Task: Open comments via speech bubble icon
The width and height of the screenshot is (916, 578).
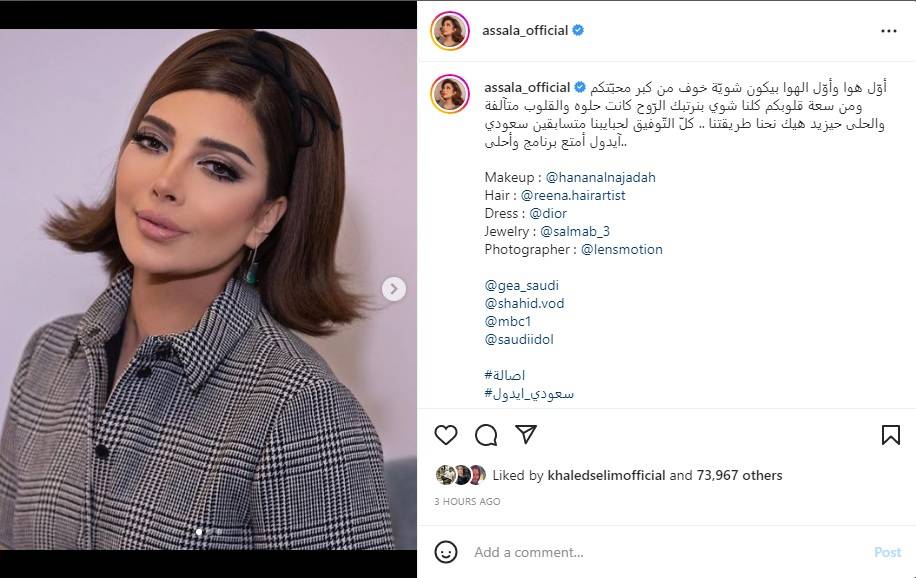Action: click(x=486, y=435)
